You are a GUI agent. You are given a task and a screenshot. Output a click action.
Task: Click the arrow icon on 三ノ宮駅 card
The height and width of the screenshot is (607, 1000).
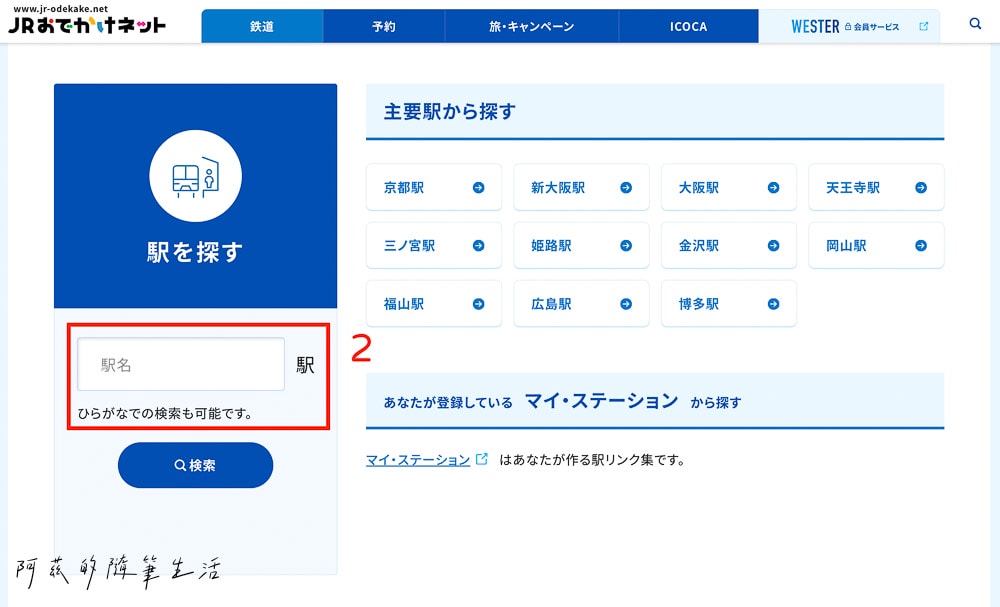point(478,245)
